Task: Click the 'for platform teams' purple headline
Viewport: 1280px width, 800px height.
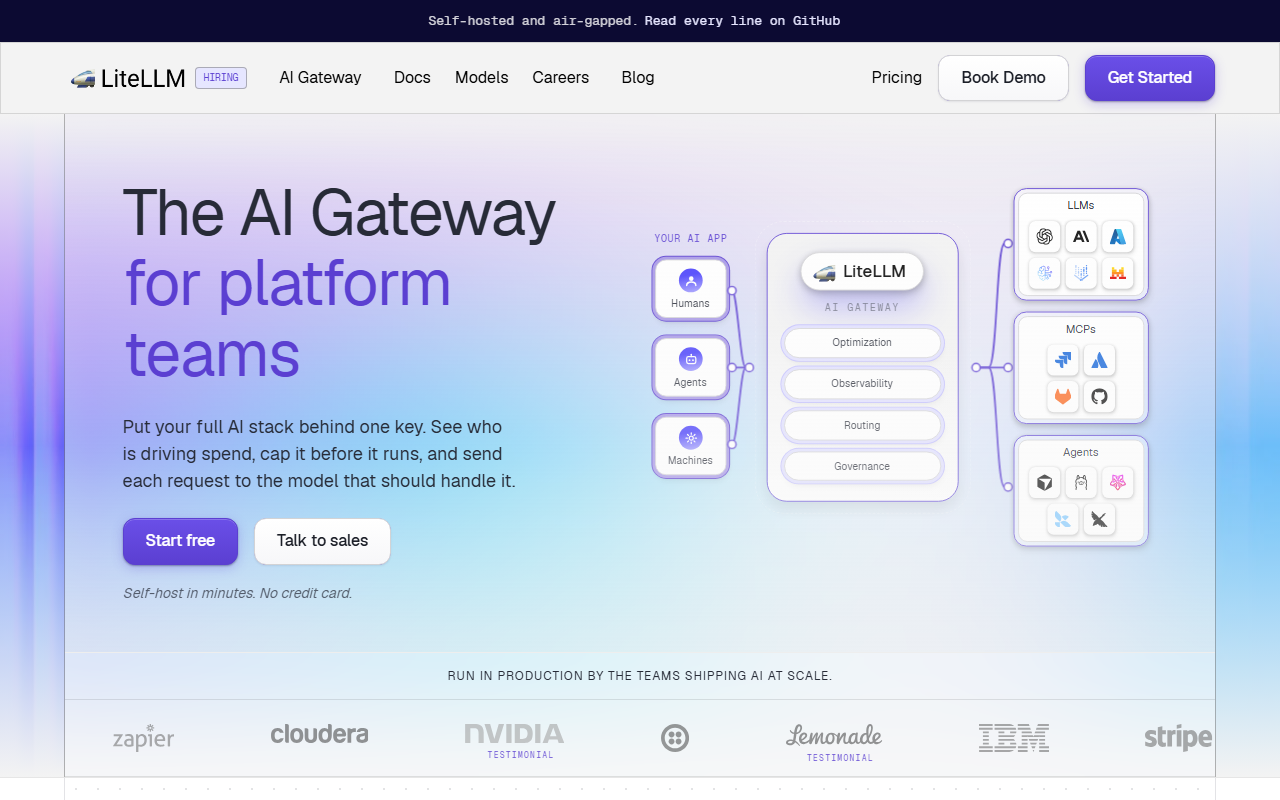Action: 288,318
